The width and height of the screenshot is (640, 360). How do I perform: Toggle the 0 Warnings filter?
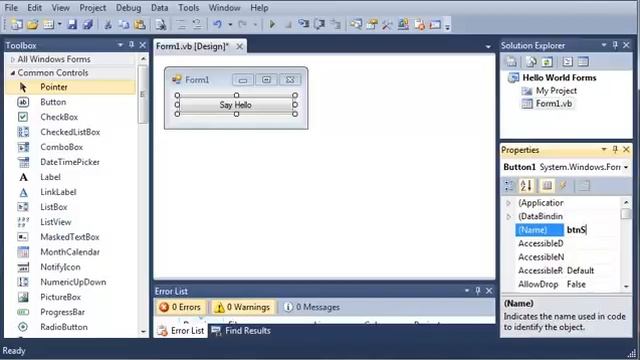tap(242, 307)
